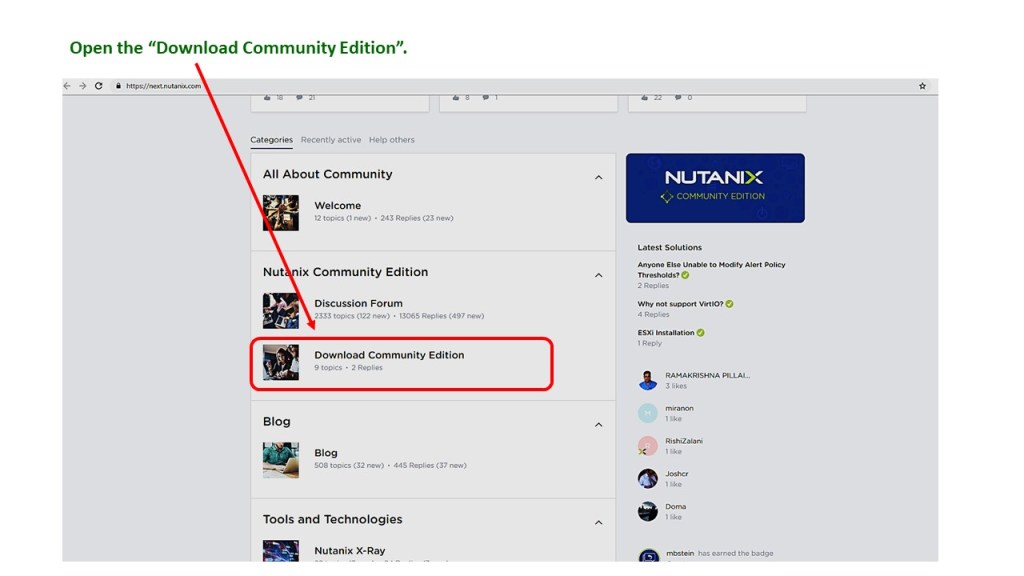This screenshot has height=576, width=1024.
Task: Open the ESXi Installation solution link
Action: [x=665, y=333]
